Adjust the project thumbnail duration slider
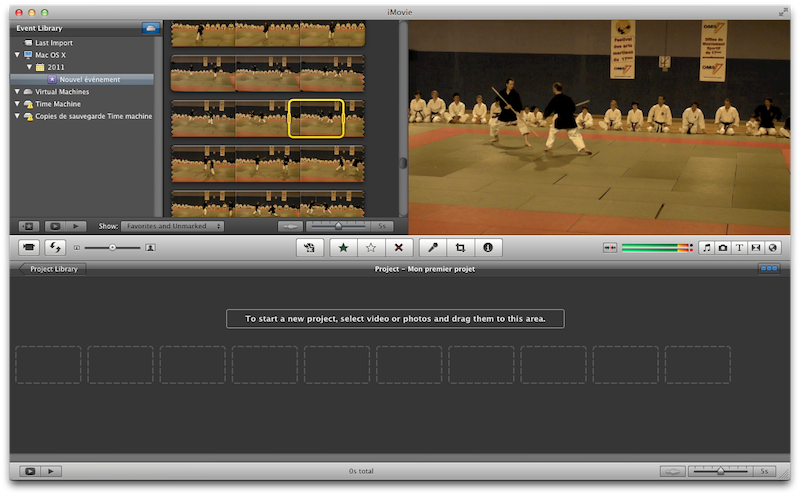Screen dimensions: 800x495 (720, 471)
